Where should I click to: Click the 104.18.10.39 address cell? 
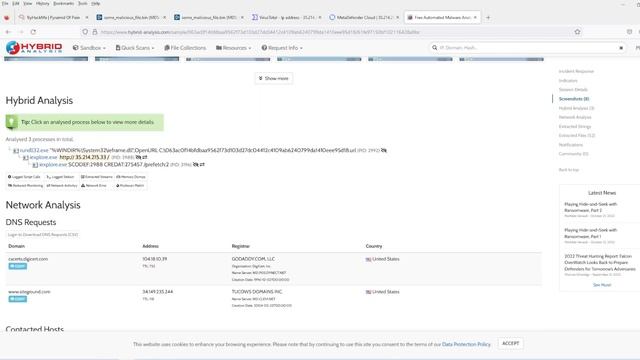[155, 259]
